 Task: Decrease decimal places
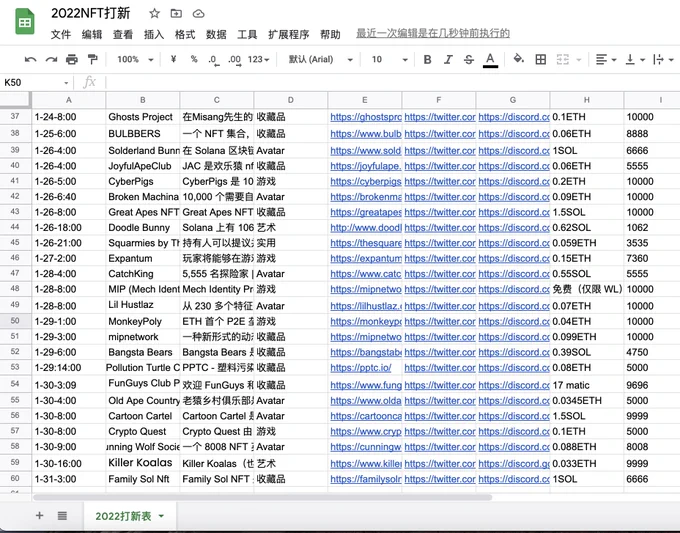coord(213,60)
